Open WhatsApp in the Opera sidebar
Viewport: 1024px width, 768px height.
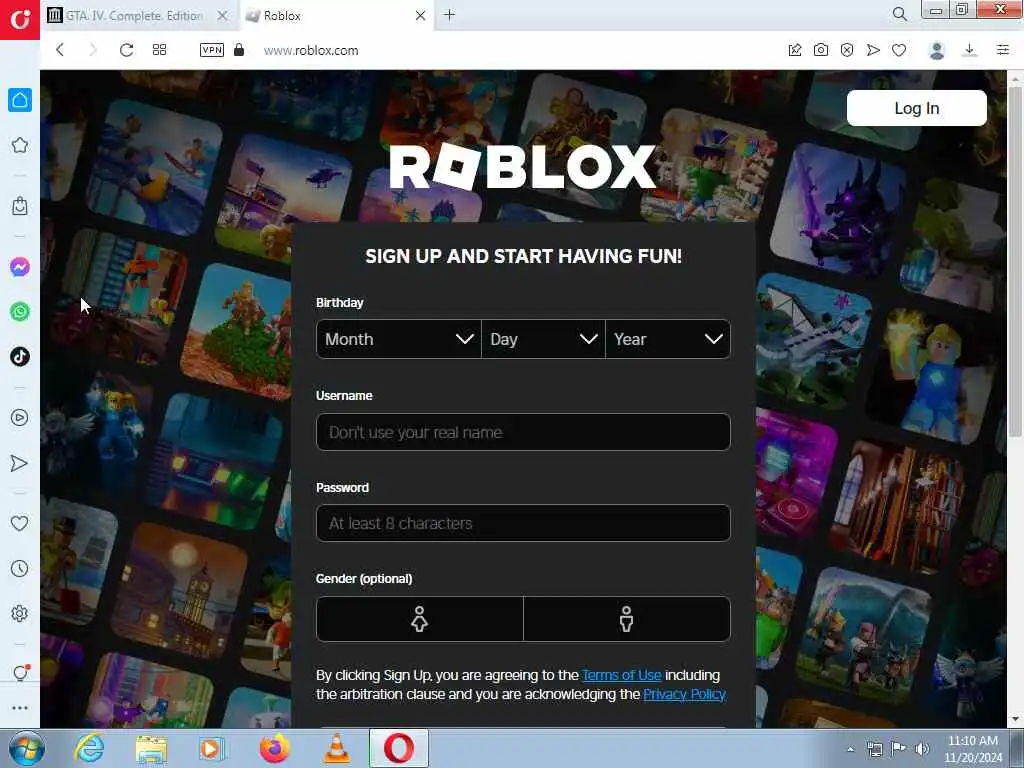point(20,312)
